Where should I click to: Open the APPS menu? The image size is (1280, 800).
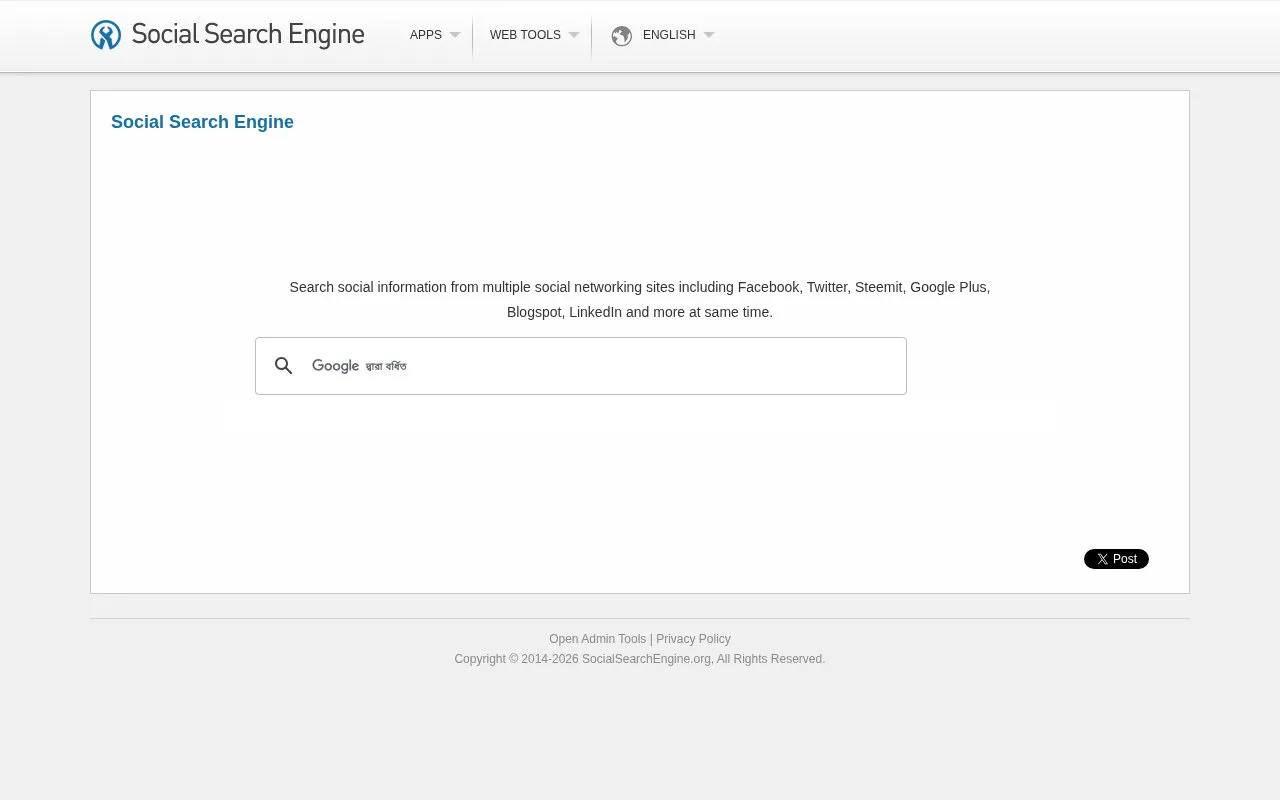426,35
